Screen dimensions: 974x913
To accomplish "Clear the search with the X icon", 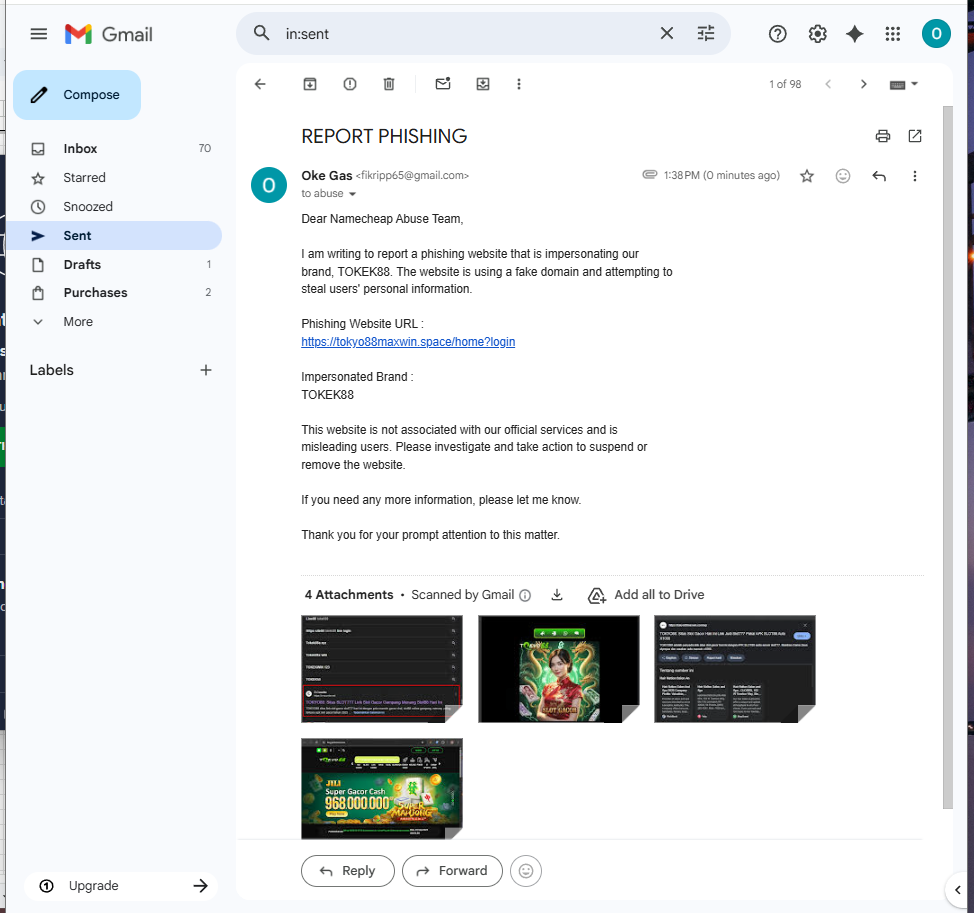I will [x=667, y=34].
